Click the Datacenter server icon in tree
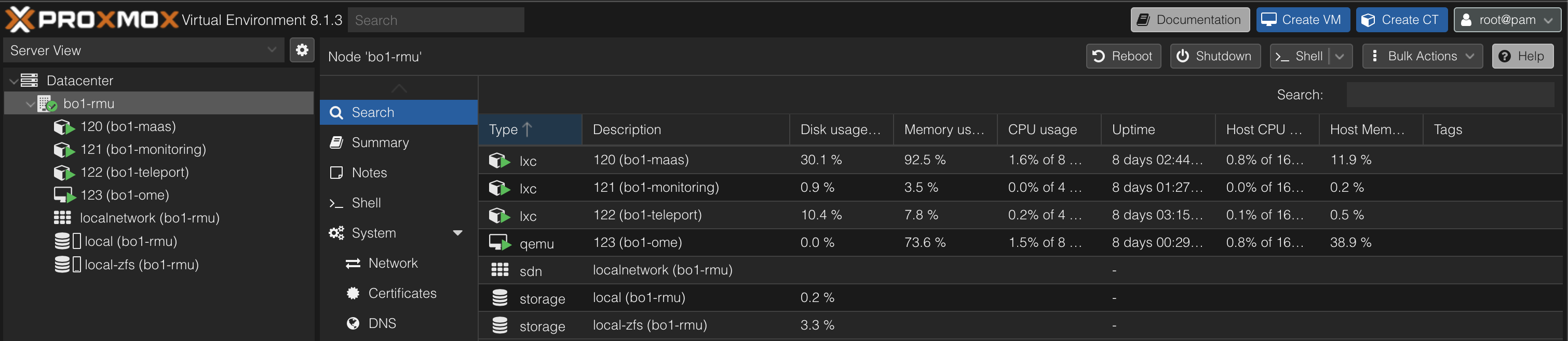The image size is (1568, 341). click(29, 81)
